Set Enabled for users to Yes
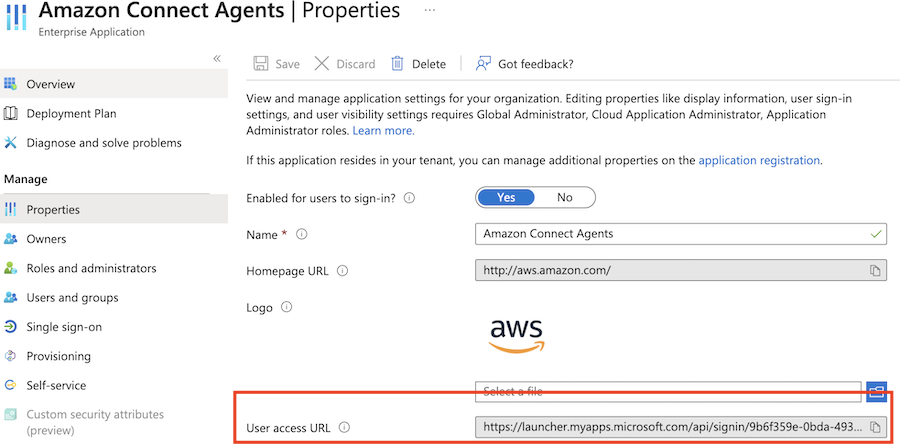Screen dimensions: 900x445 [506, 197]
